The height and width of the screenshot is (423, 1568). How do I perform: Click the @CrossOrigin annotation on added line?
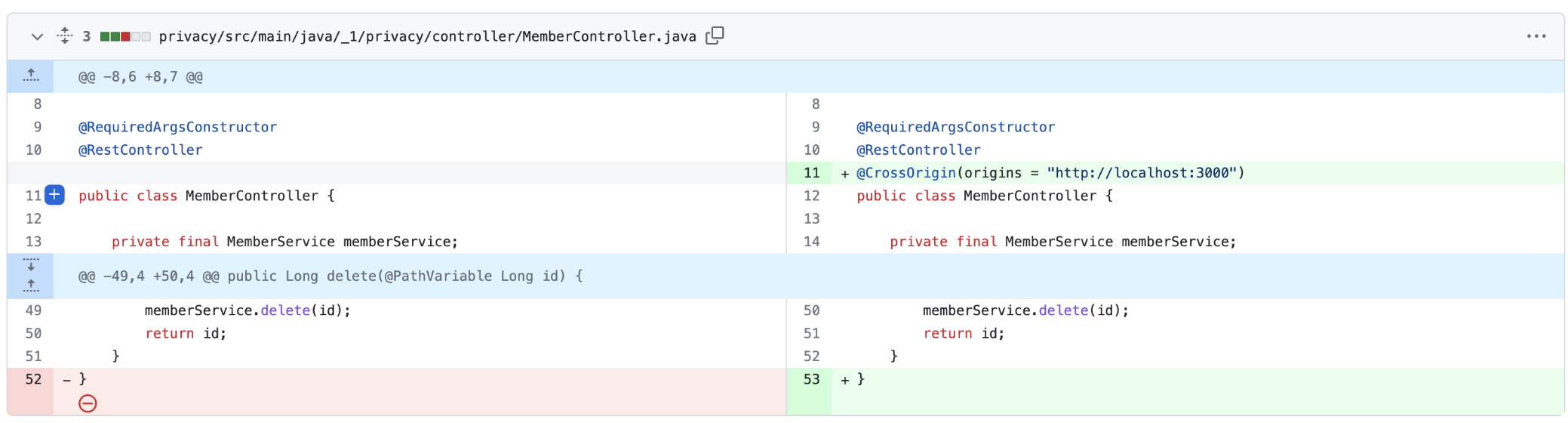(x=906, y=173)
